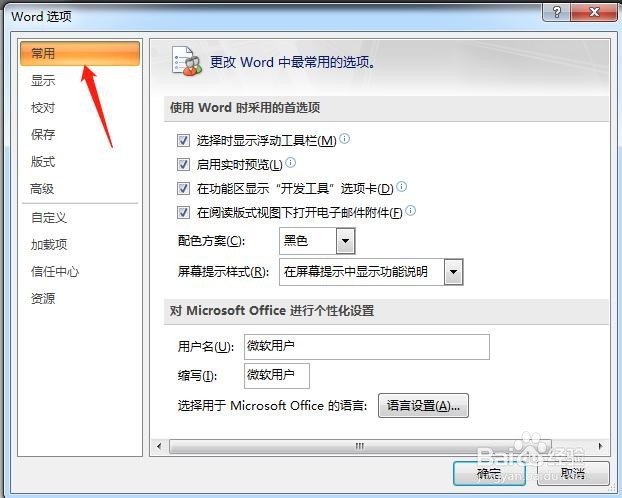This screenshot has height=498, width=622.
Task: Uncheck 启用实时预览 checkbox
Action: pyautogui.click(x=183, y=164)
